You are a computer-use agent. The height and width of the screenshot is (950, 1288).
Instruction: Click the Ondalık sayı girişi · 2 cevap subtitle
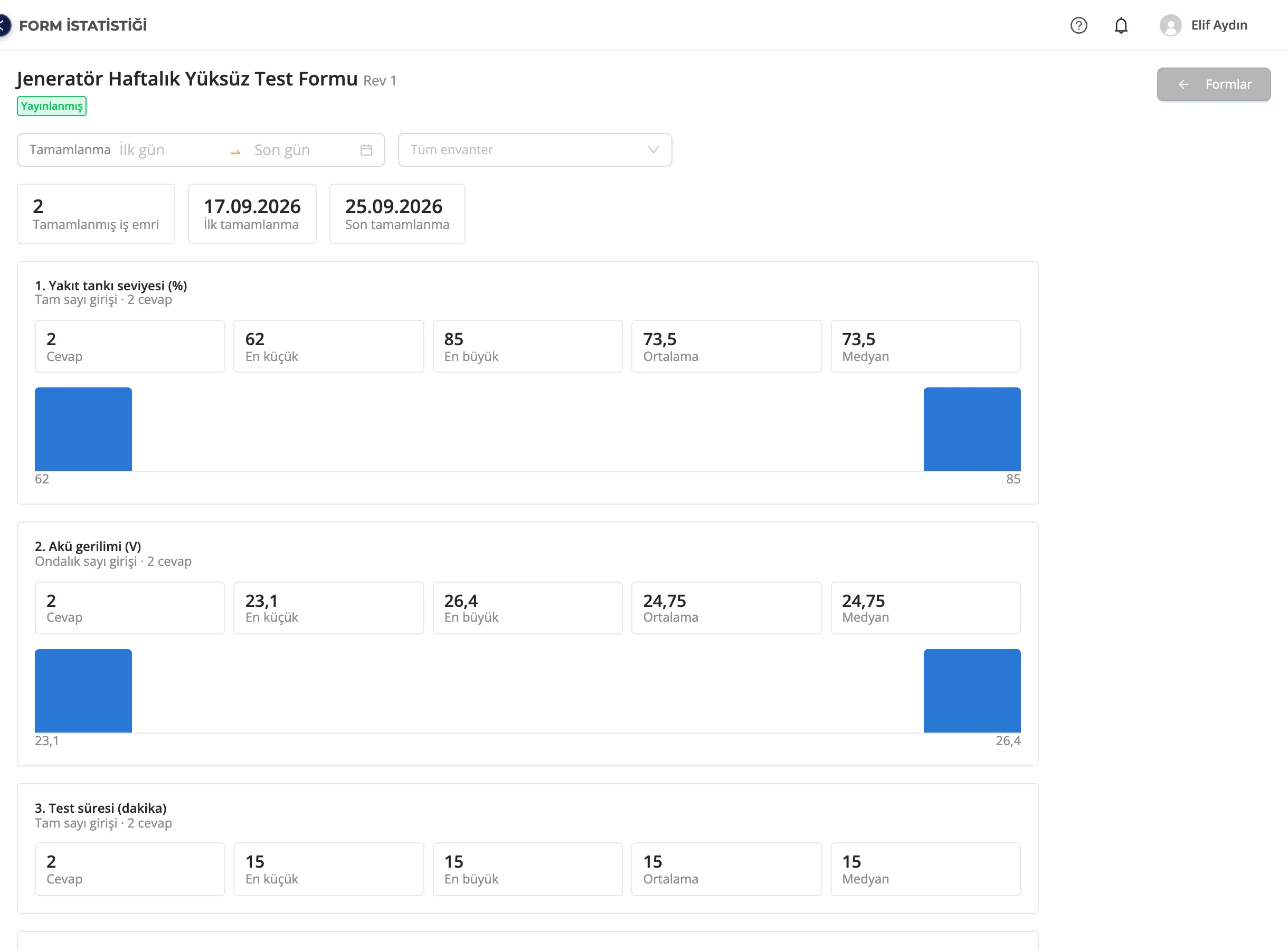pyautogui.click(x=113, y=561)
